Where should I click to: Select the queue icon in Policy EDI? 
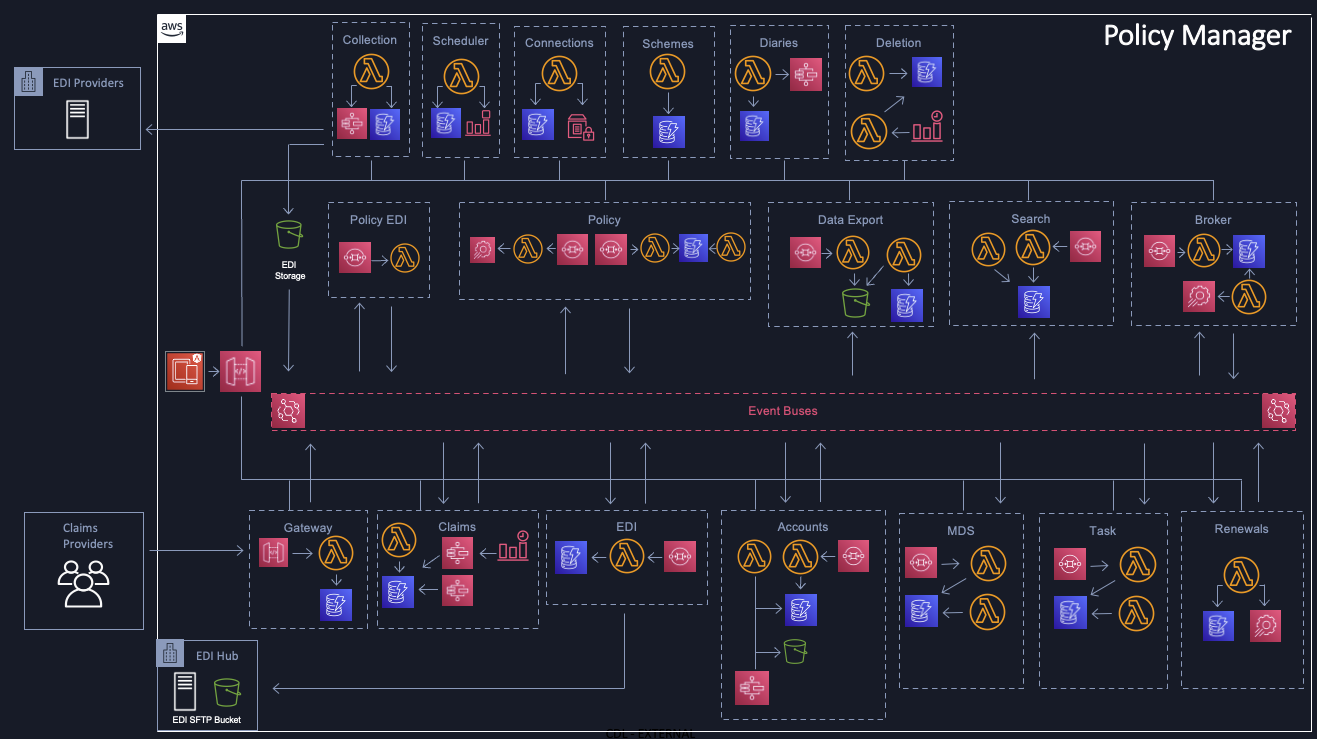point(356,257)
